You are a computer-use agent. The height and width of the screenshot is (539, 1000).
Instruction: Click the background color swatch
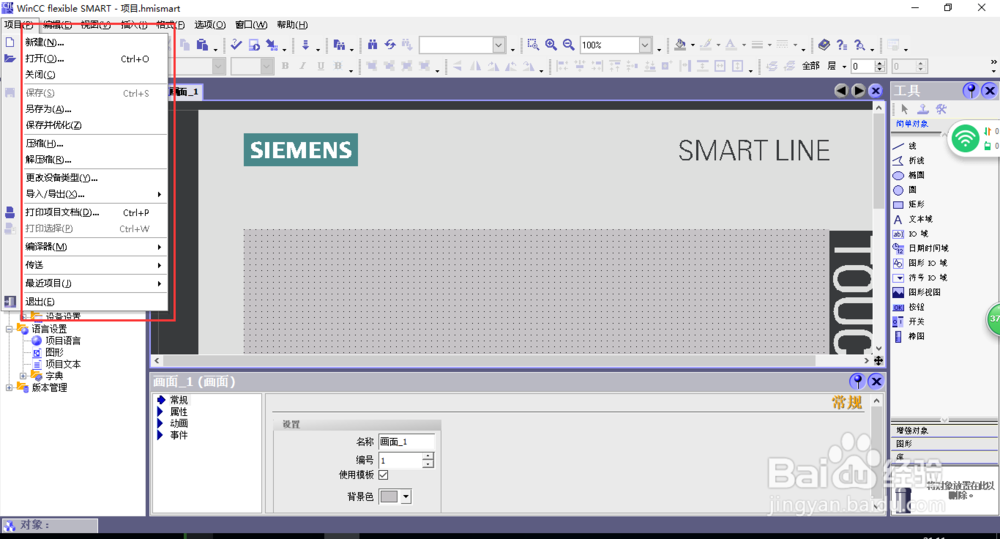389,496
